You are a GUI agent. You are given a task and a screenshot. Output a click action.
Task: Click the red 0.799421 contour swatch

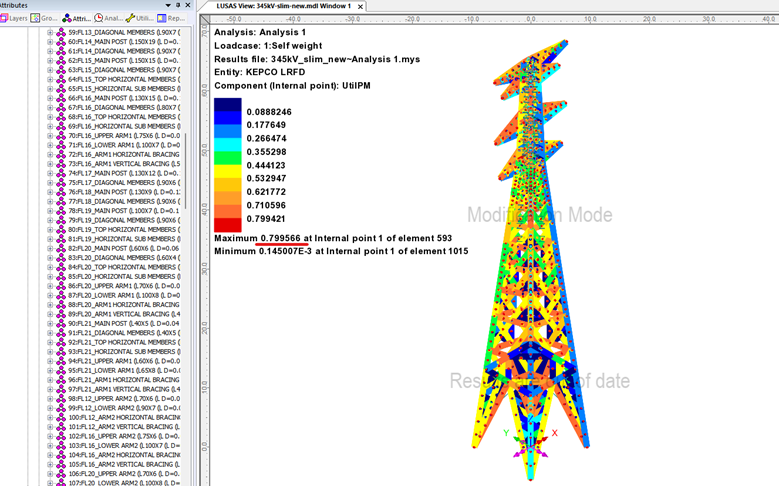229,219
